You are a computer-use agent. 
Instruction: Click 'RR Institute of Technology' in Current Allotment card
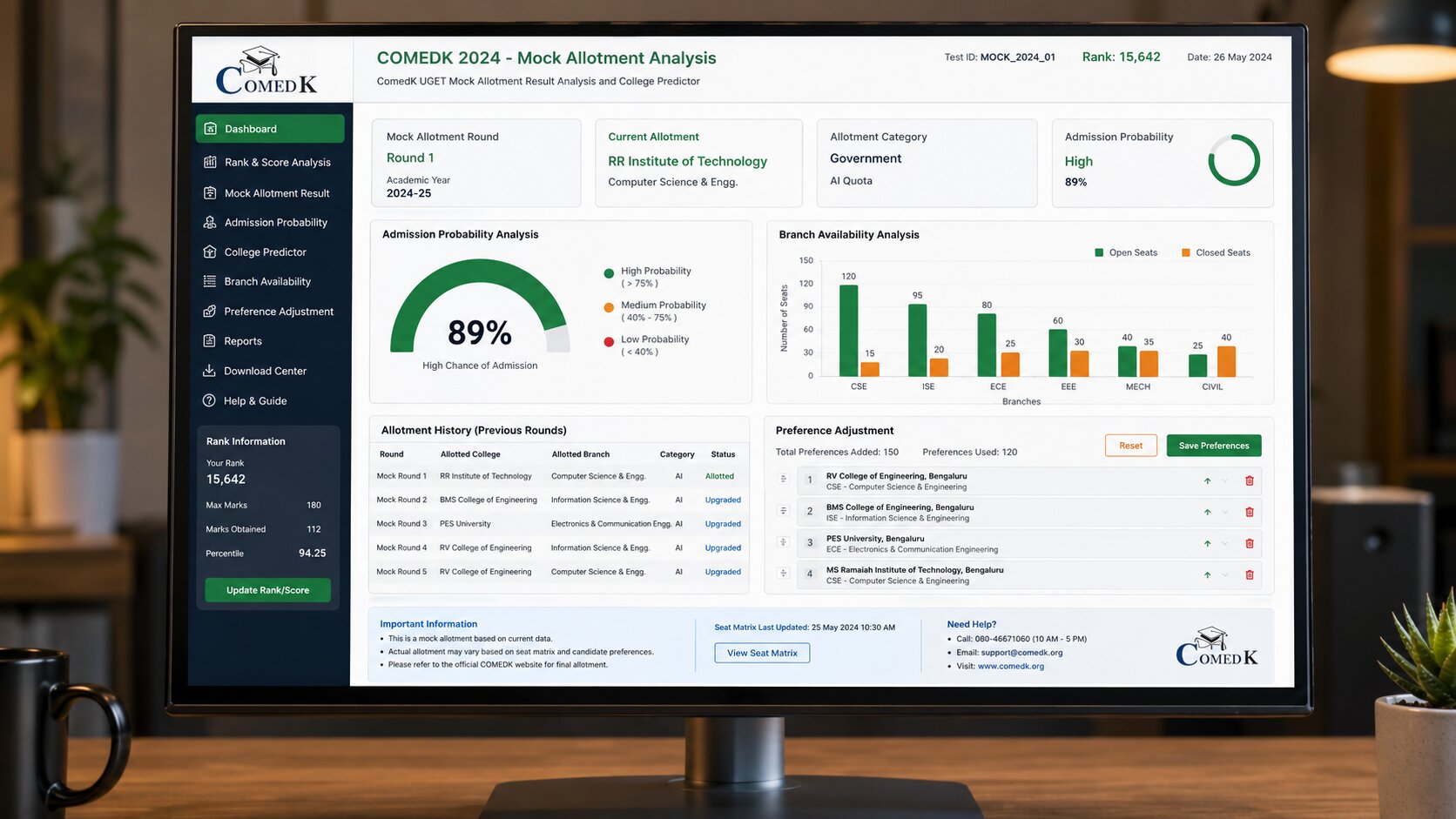688,161
